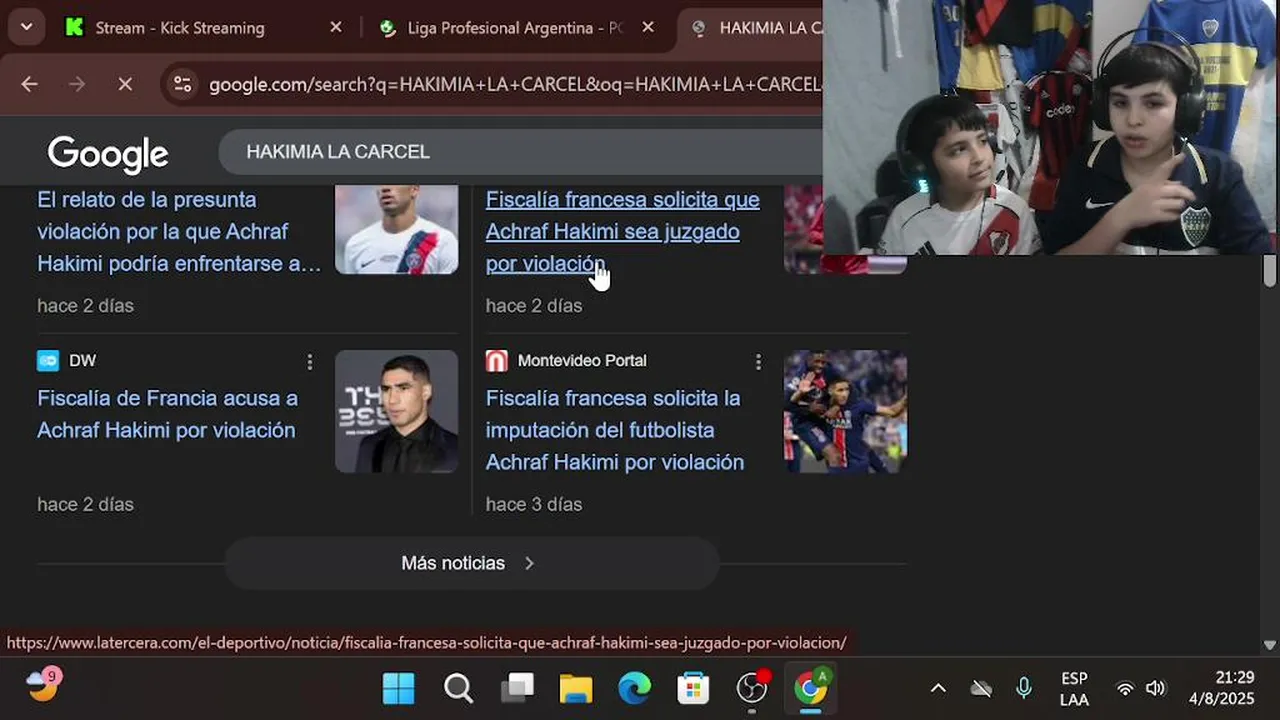This screenshot has width=1280, height=720.
Task: Click the volume speaker tray icon
Action: pyautogui.click(x=1155, y=688)
